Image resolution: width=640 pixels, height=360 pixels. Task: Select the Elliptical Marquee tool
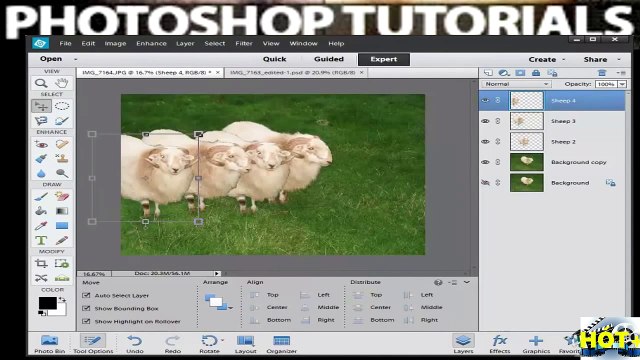tap(62, 106)
